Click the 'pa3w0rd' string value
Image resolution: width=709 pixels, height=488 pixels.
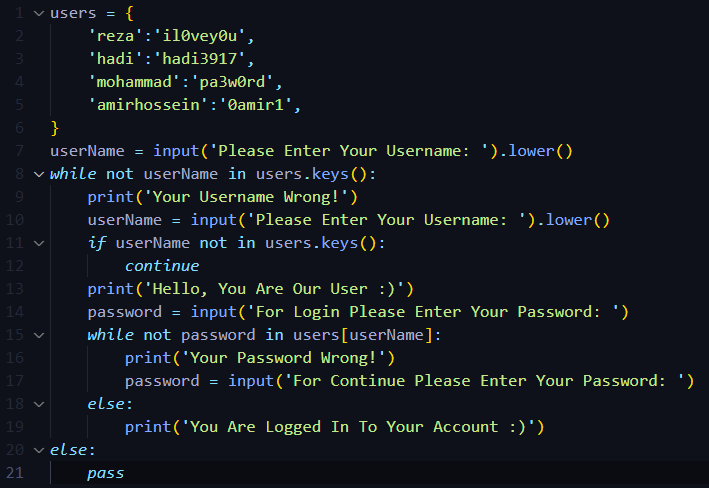pyautogui.click(x=232, y=82)
